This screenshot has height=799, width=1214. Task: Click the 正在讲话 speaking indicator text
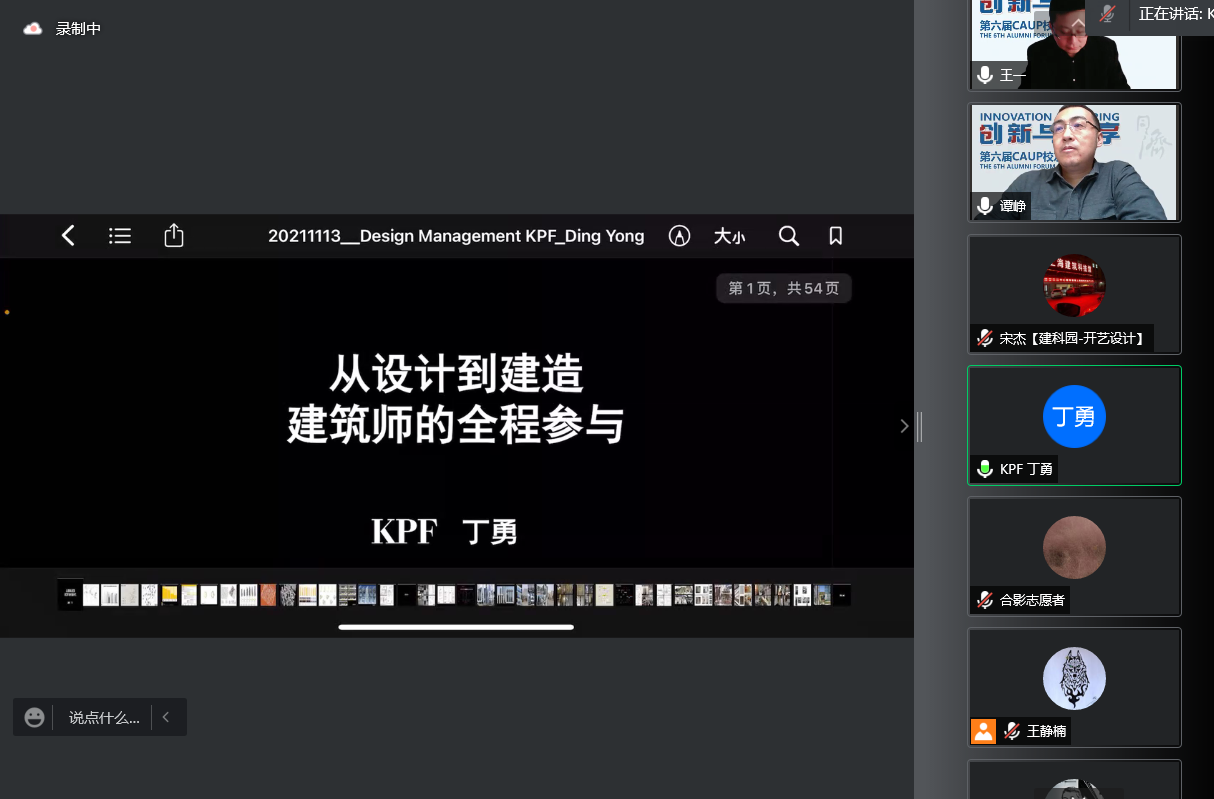[x=1175, y=14]
